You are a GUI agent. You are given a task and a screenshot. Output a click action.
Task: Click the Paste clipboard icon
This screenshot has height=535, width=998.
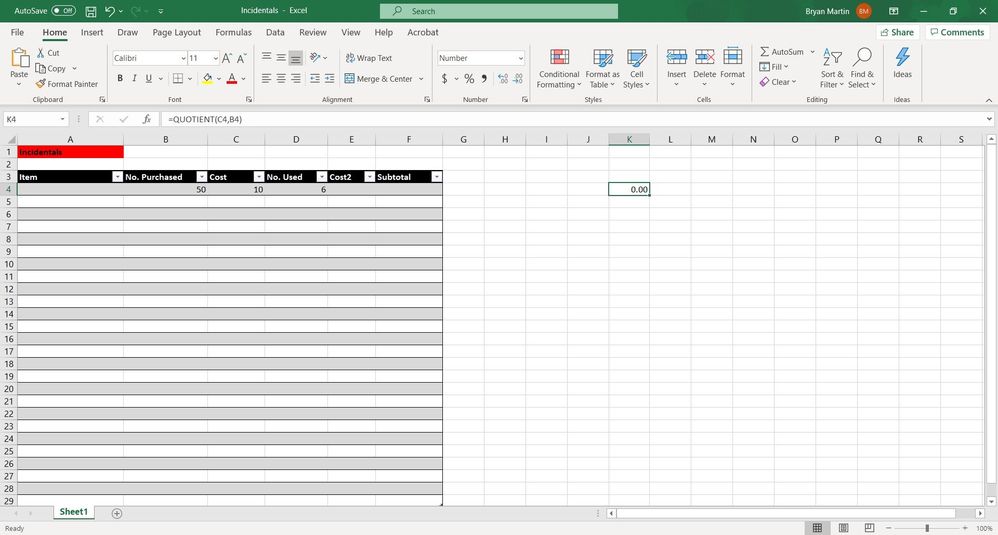(20, 59)
